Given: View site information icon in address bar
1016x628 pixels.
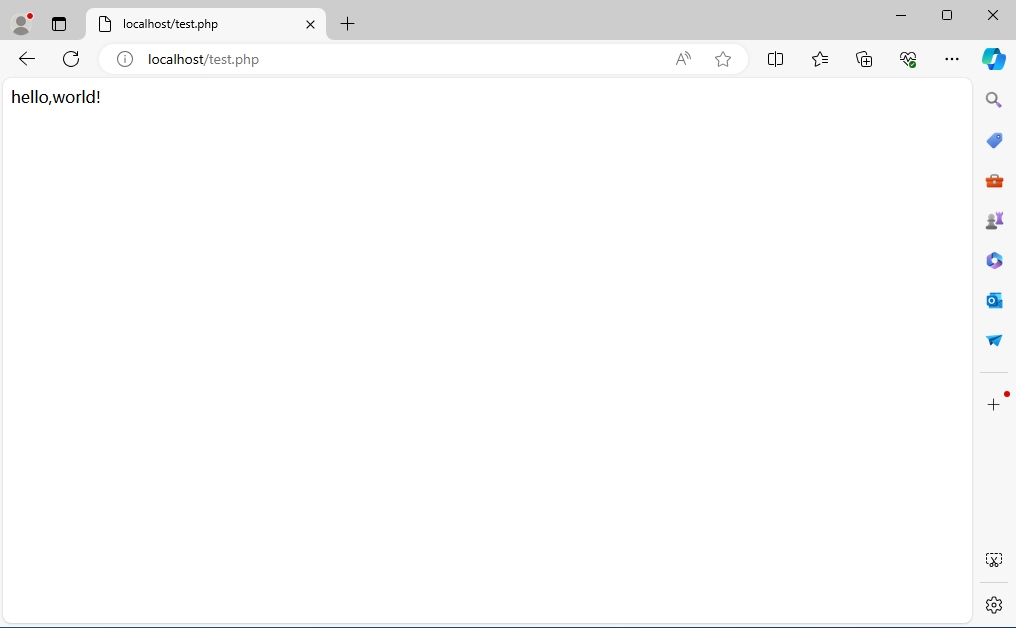Looking at the screenshot, I should tap(124, 59).
